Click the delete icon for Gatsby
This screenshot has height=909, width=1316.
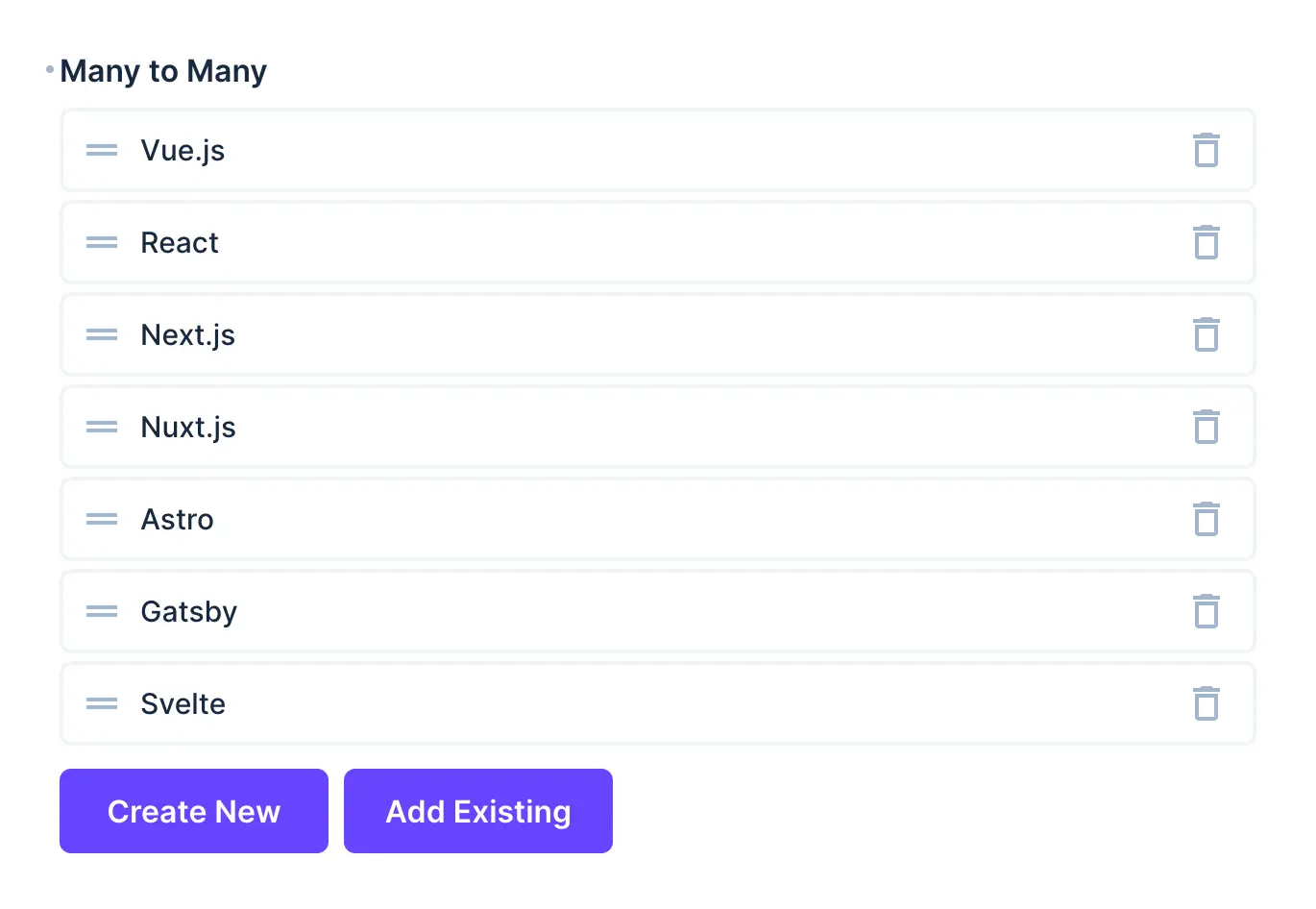tap(1206, 611)
